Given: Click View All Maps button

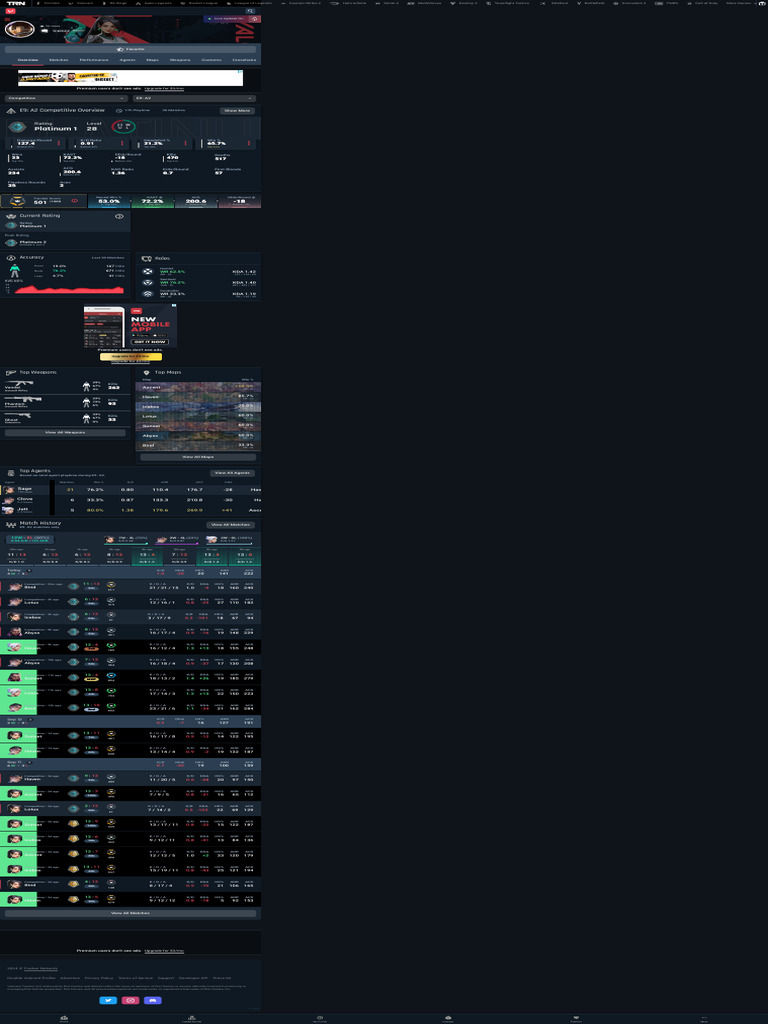Looking at the screenshot, I should click(x=198, y=457).
